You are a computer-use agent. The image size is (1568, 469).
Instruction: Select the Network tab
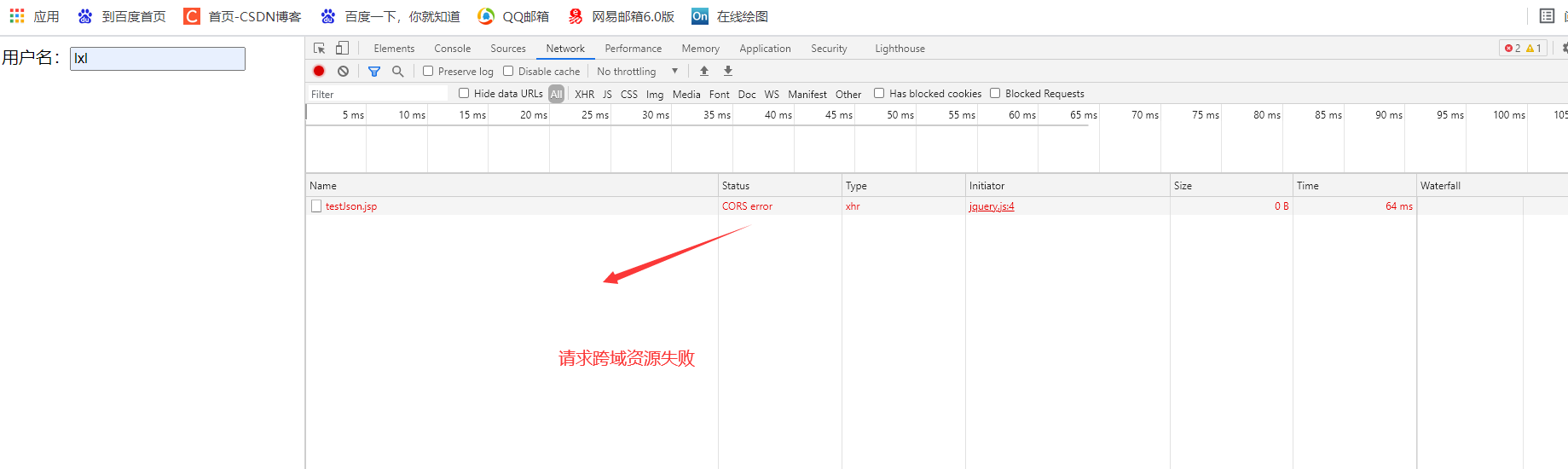tap(565, 49)
